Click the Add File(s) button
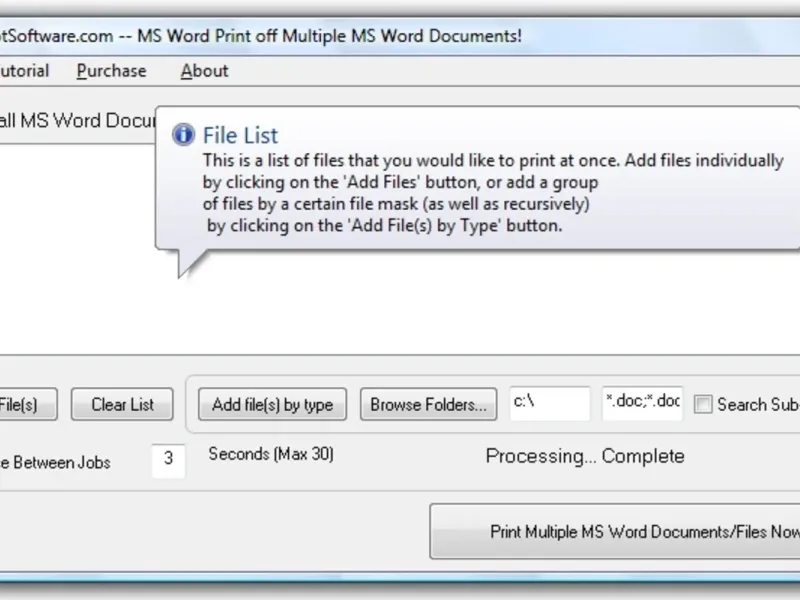Image resolution: width=800 pixels, height=600 pixels. click(28, 405)
